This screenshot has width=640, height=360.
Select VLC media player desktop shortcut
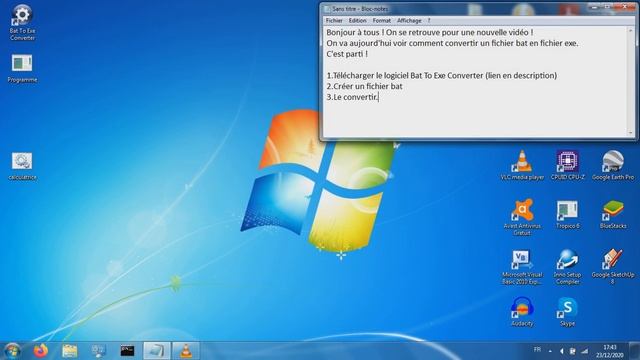coord(522,165)
